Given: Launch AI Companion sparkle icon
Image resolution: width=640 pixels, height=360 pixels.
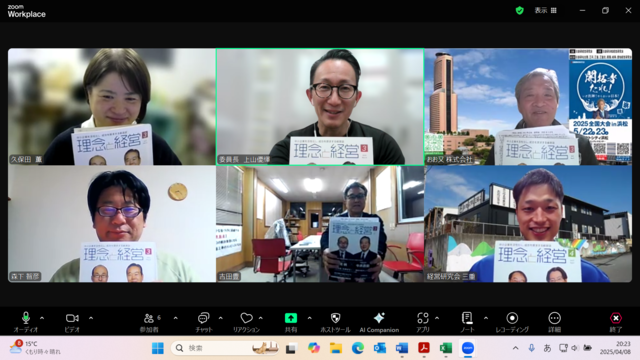Looking at the screenshot, I should (379, 322).
